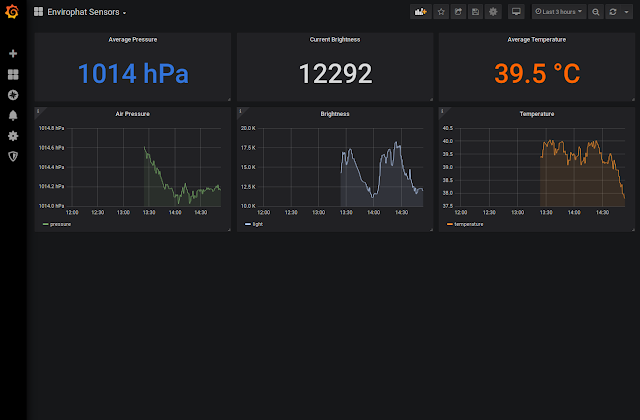Click the Average Pressure panel resize handle
640x420 pixels.
click(x=229, y=99)
